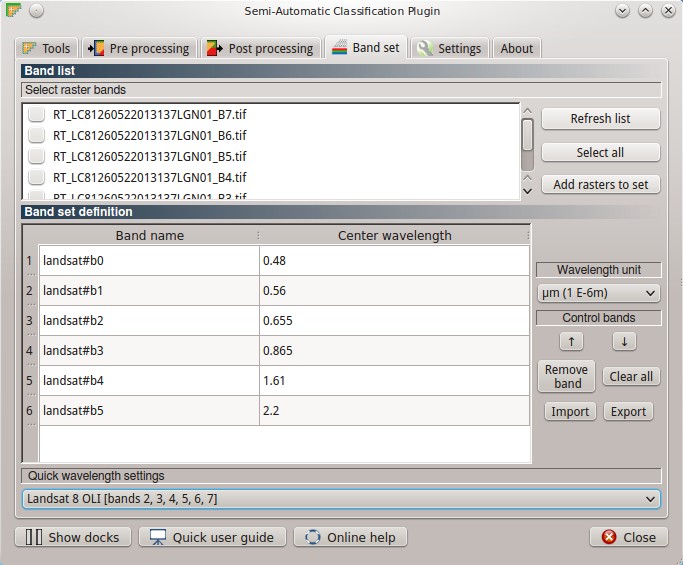Select row header number 3

click(x=30, y=321)
